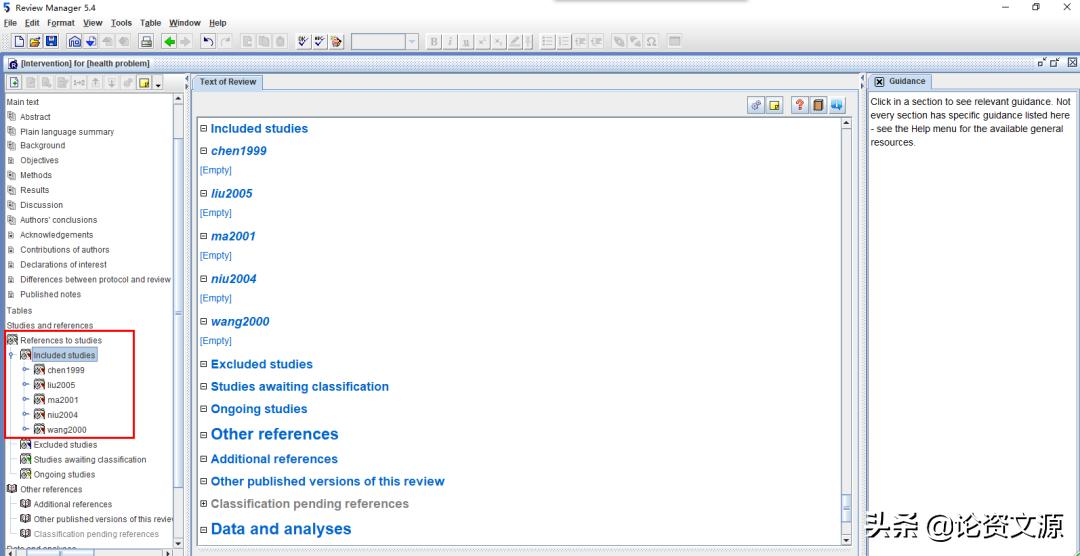The height and width of the screenshot is (556, 1080).
Task: Select Abstract in the outline tree
Action: [x=35, y=117]
